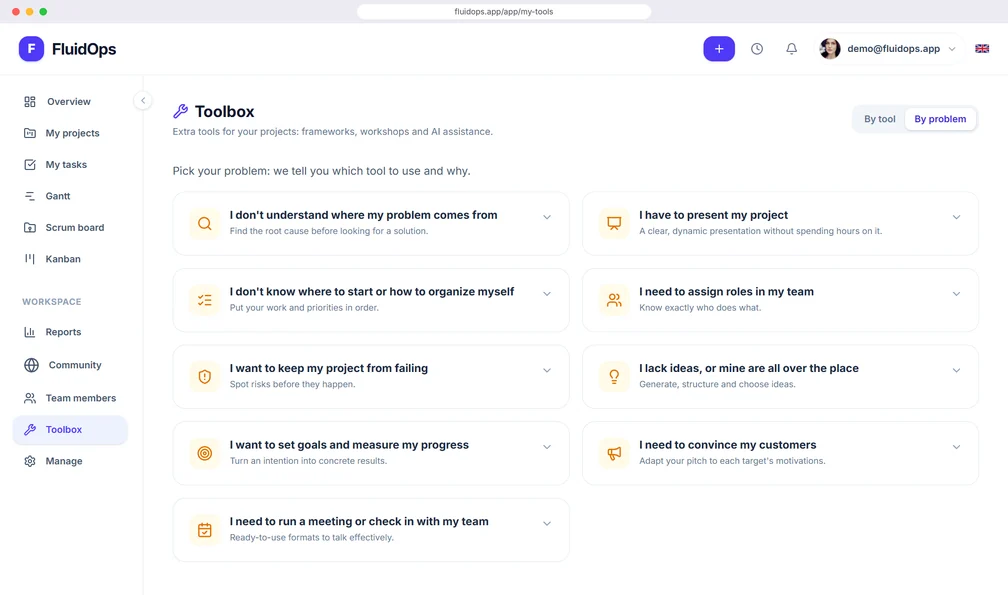Click 'Spot risks before they happen.' text
The width and height of the screenshot is (1008, 595).
point(292,384)
